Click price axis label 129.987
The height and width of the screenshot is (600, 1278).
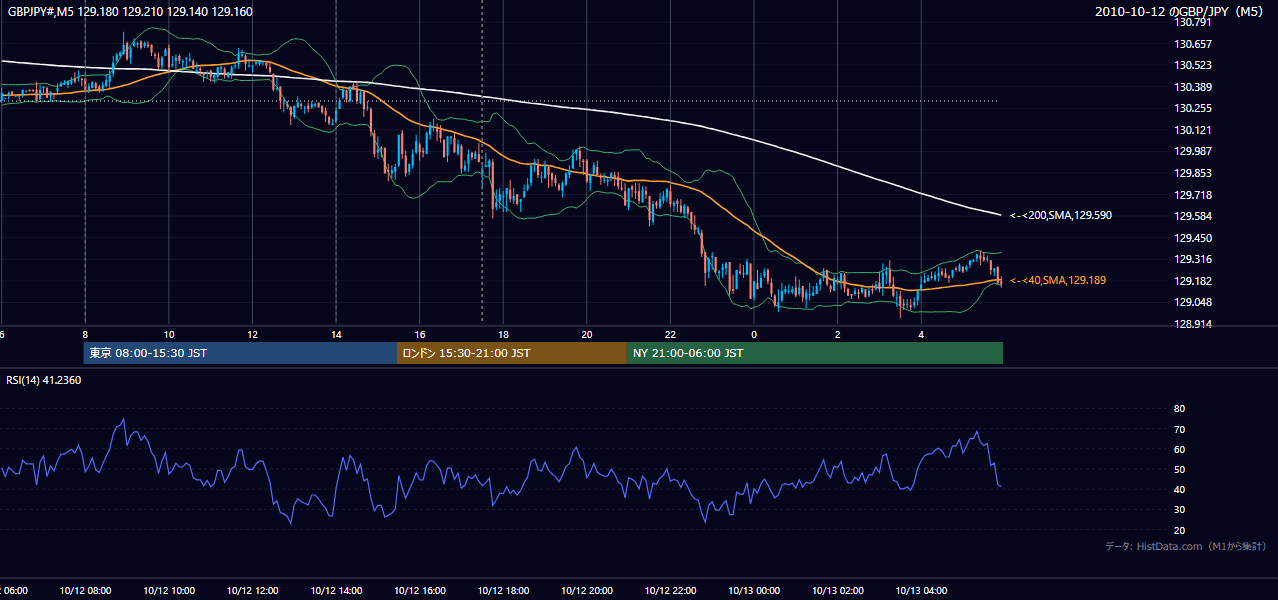coord(1192,151)
